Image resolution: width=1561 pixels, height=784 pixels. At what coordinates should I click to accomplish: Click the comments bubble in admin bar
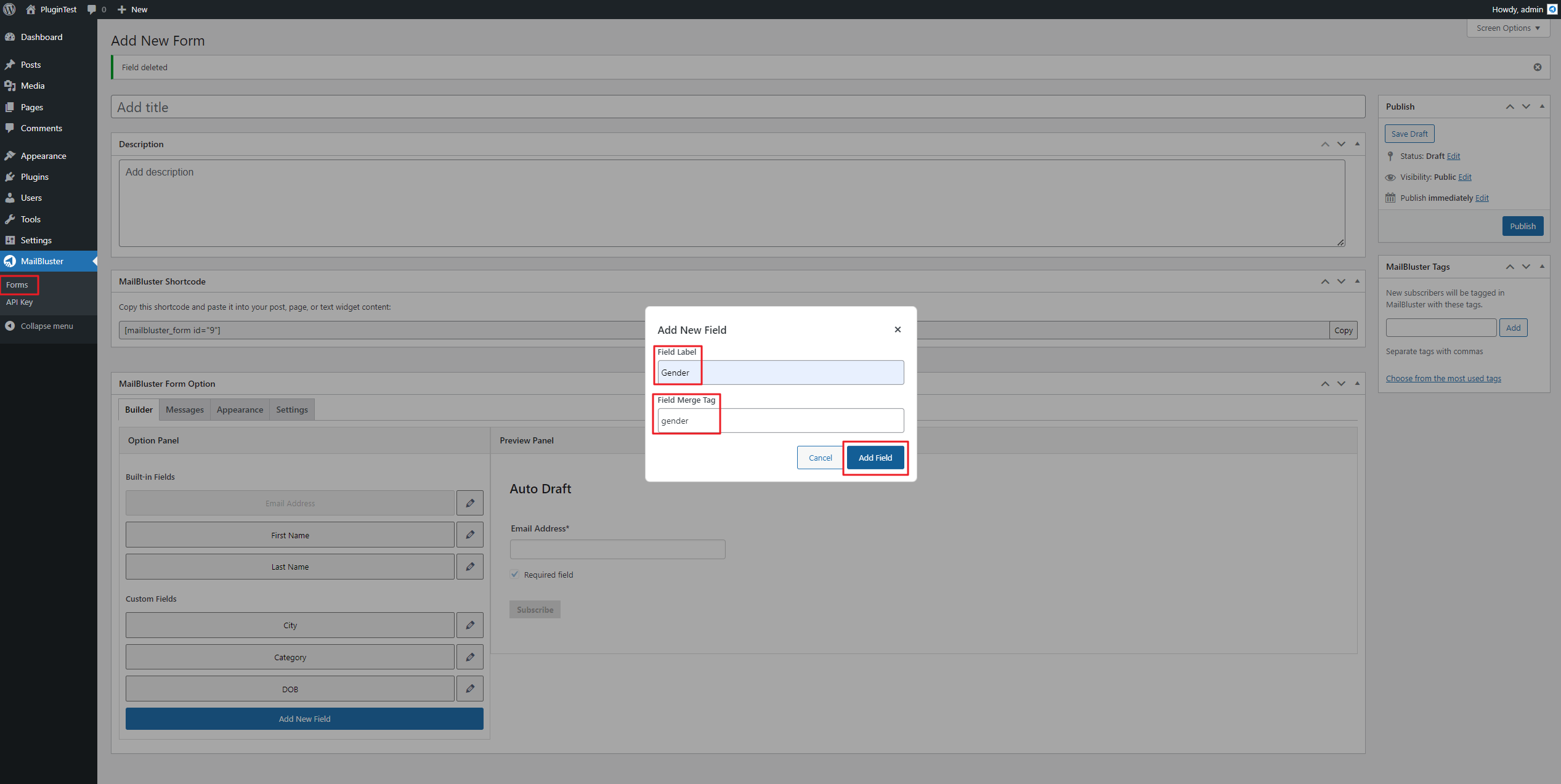[92, 9]
